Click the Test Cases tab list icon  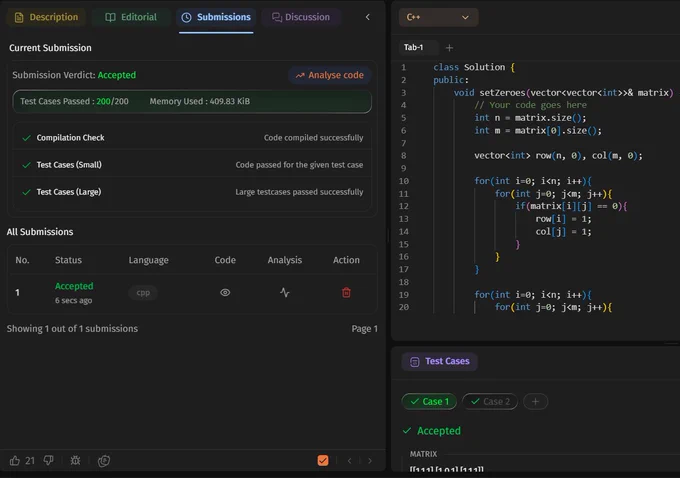[415, 362]
